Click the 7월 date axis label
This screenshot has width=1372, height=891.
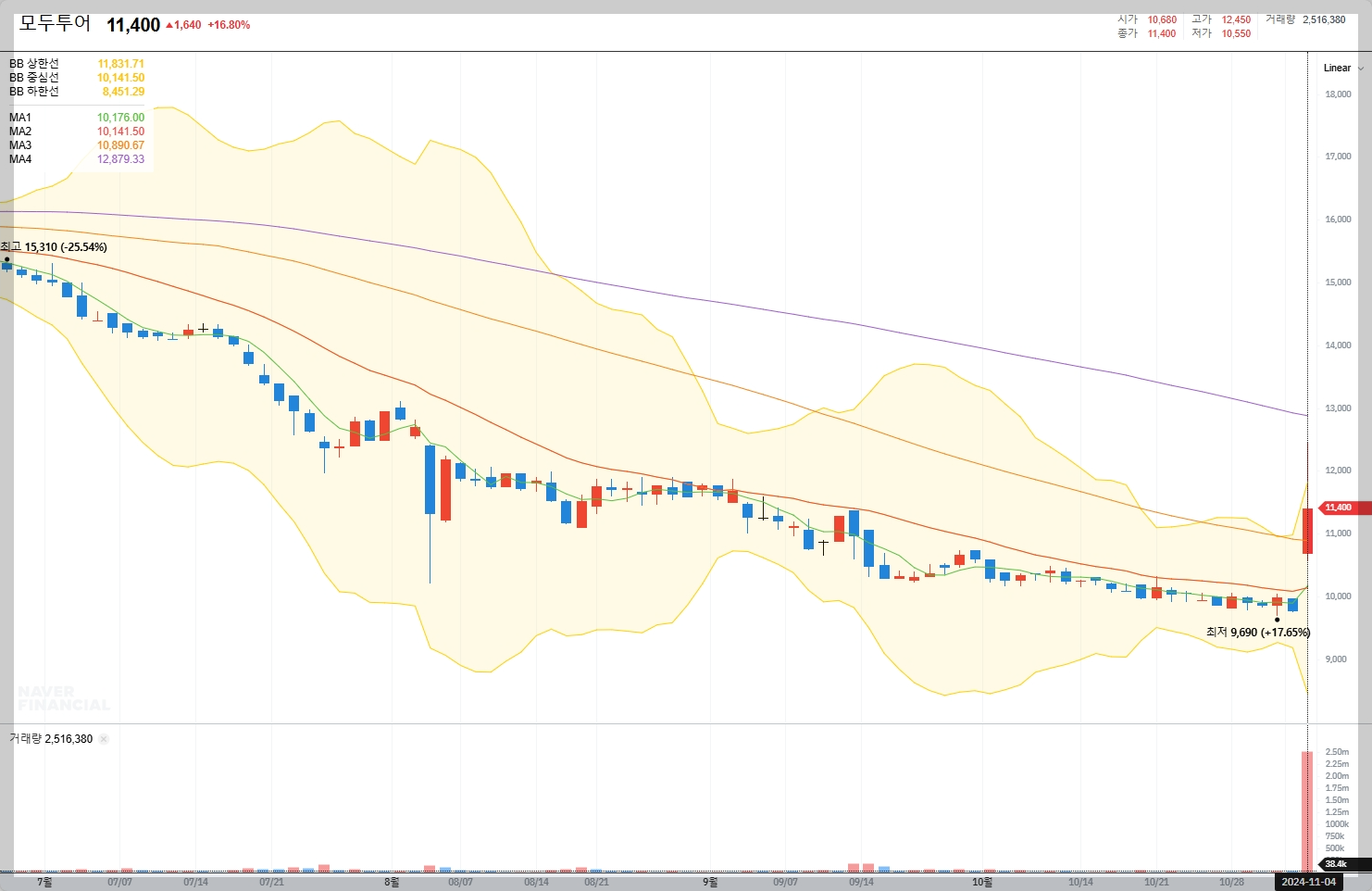(x=44, y=882)
